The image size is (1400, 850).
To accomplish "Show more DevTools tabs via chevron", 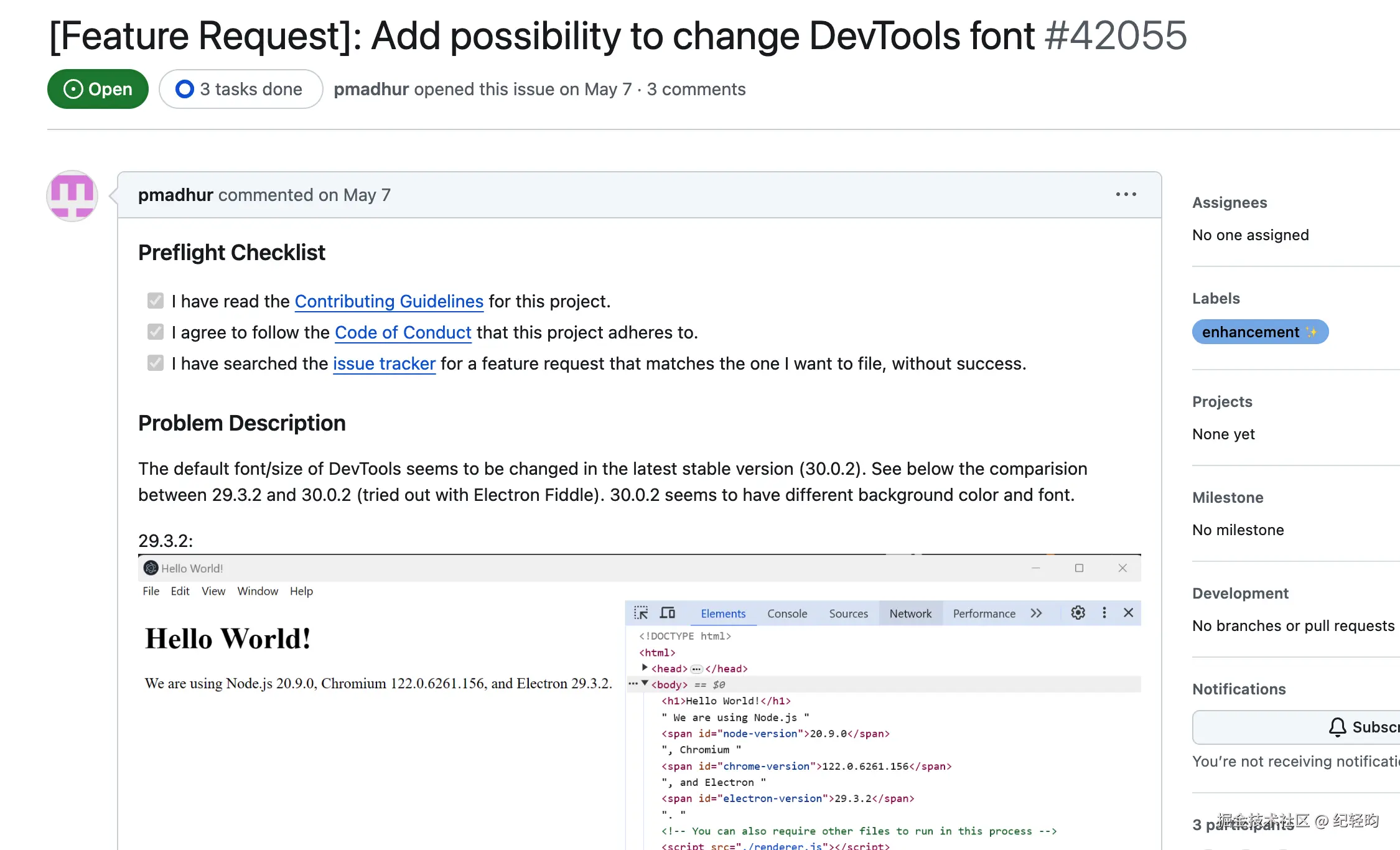I will point(1036,614).
